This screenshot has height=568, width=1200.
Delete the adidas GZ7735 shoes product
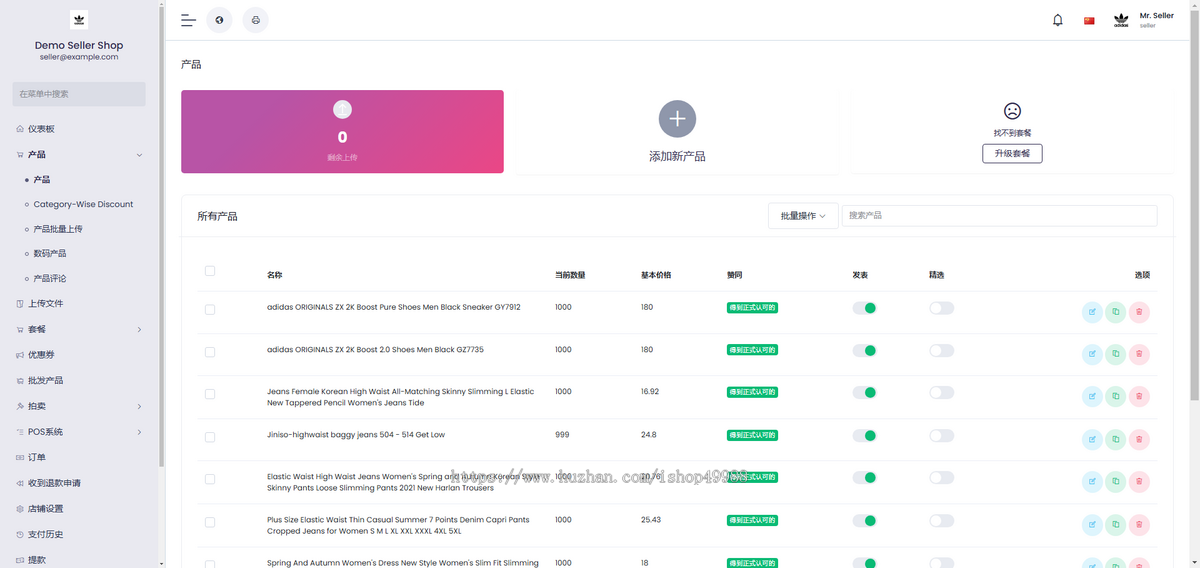pos(1139,354)
